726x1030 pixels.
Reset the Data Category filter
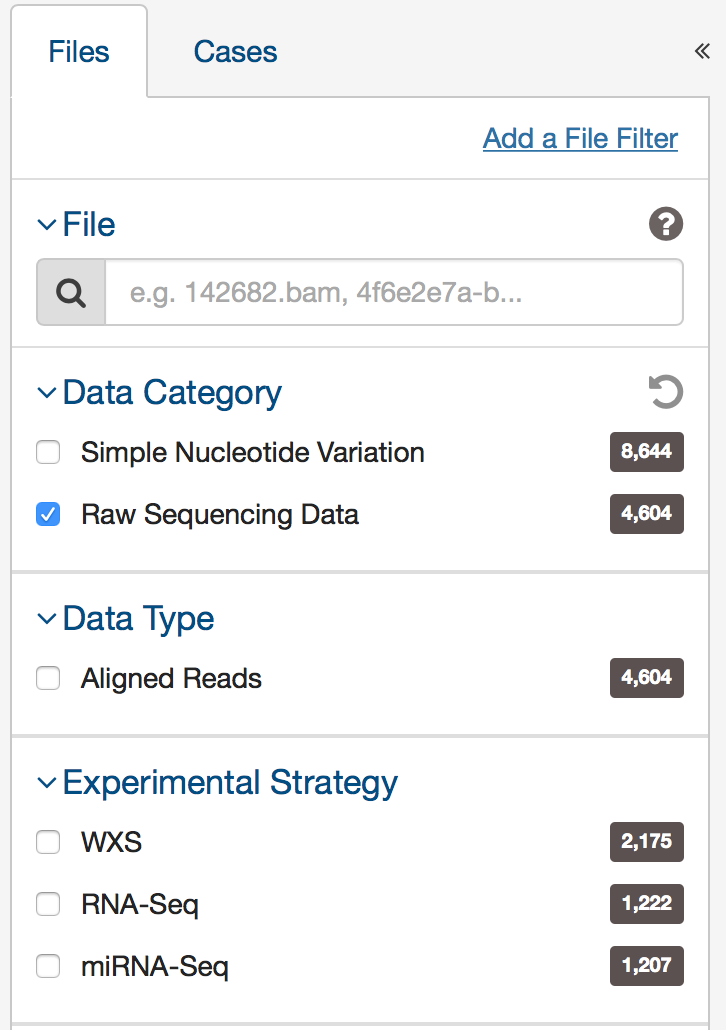tap(664, 392)
